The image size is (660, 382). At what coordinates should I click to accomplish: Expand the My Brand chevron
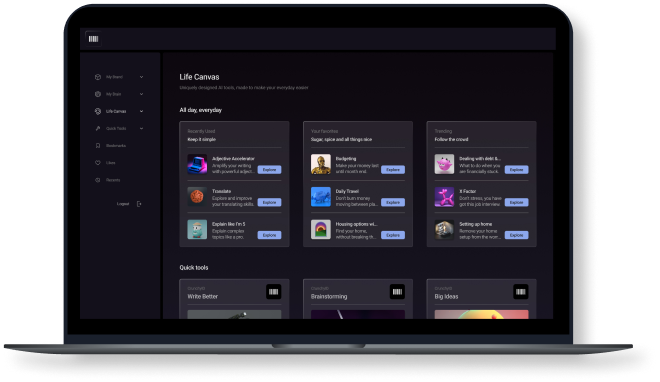[141, 77]
